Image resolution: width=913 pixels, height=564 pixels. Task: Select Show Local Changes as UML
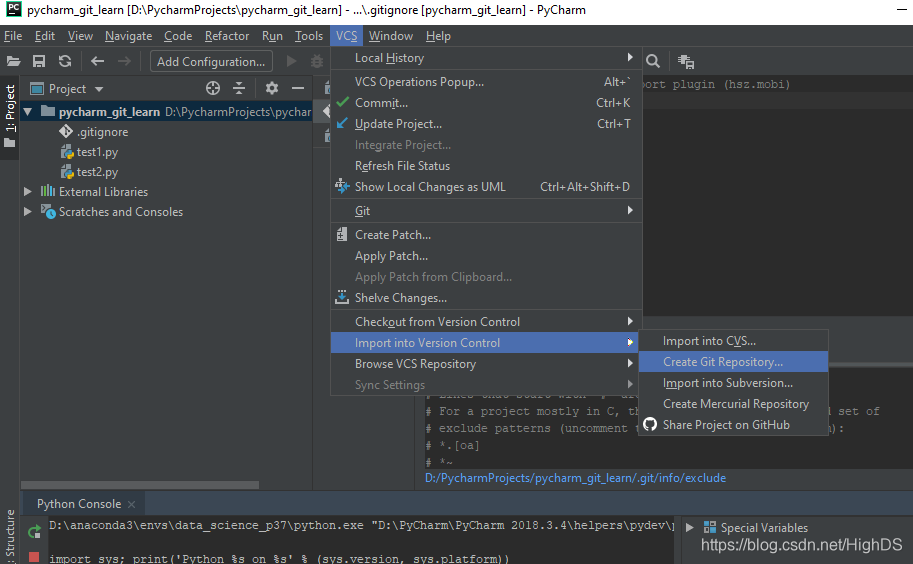[x=486, y=187]
